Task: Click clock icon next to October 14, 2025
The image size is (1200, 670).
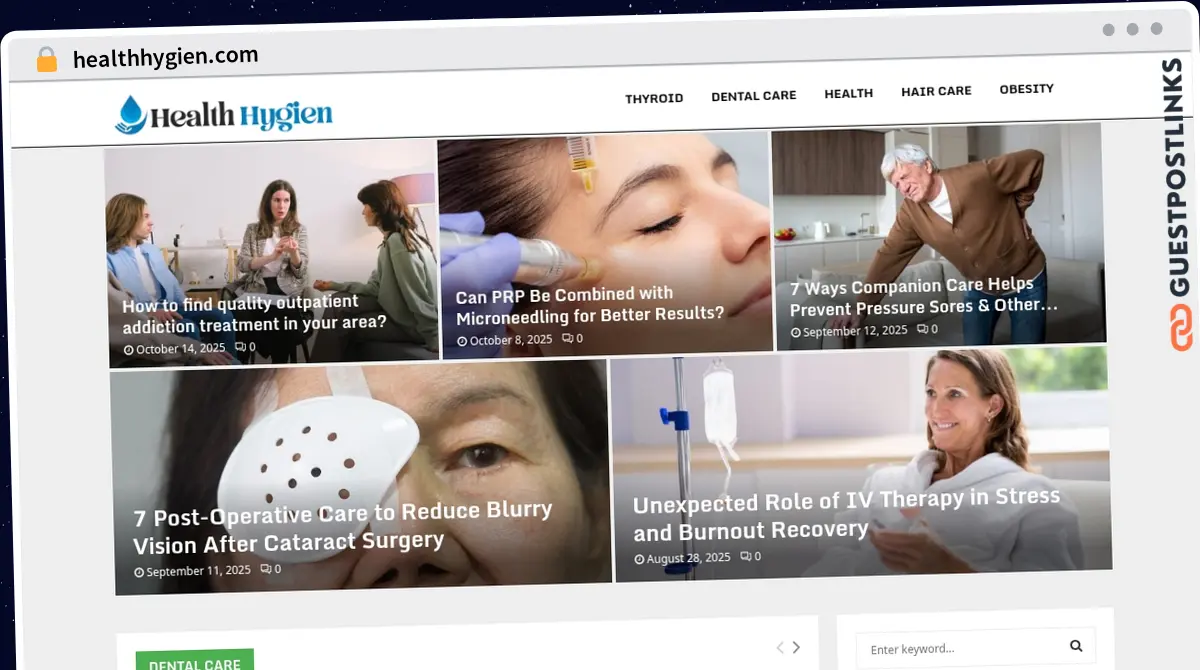Action: click(129, 350)
